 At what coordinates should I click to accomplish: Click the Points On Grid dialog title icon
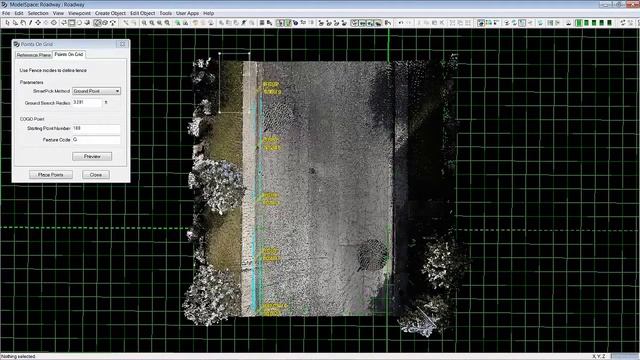[x=17, y=44]
